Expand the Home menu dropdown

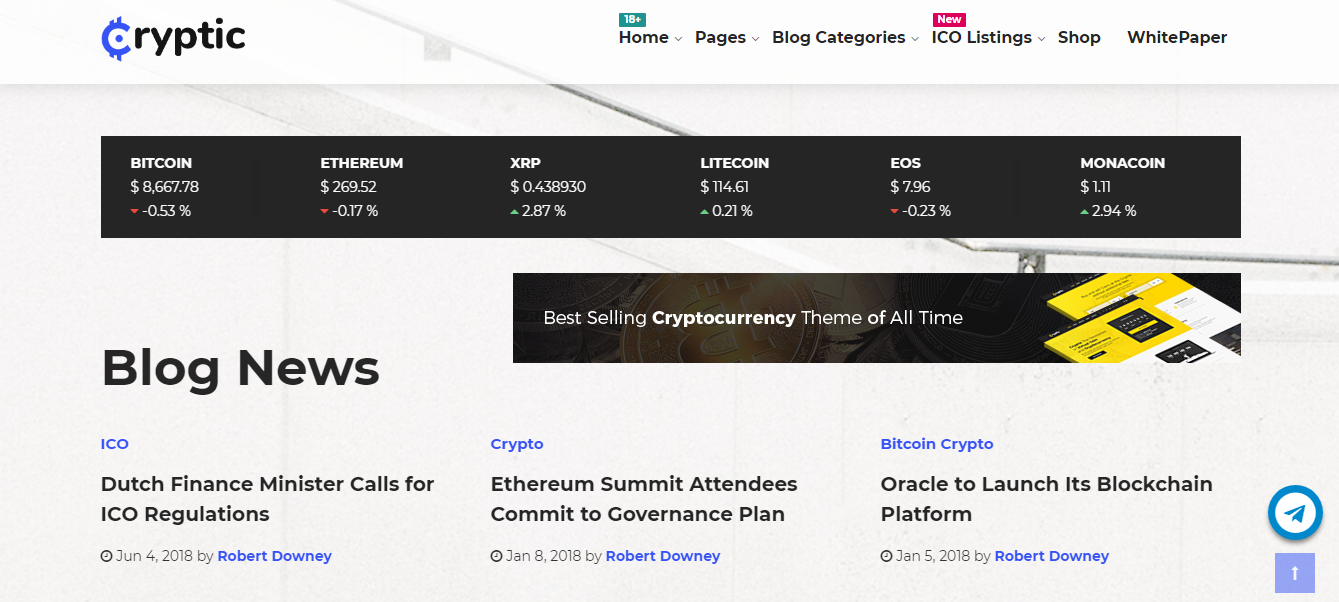650,38
